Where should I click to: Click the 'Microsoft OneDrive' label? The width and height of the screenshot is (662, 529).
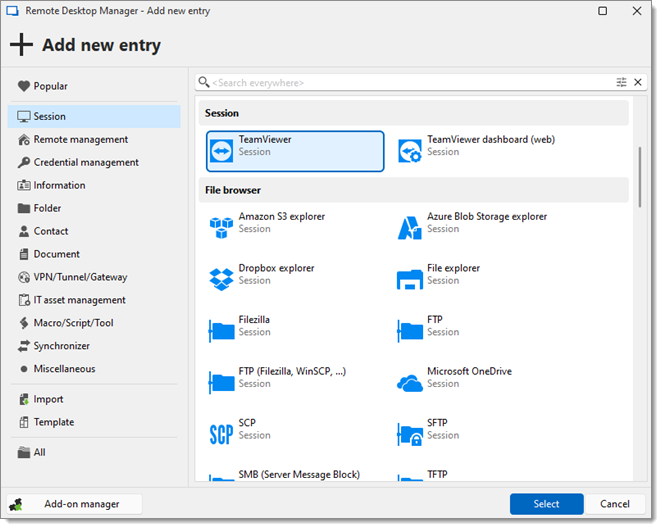[469, 372]
